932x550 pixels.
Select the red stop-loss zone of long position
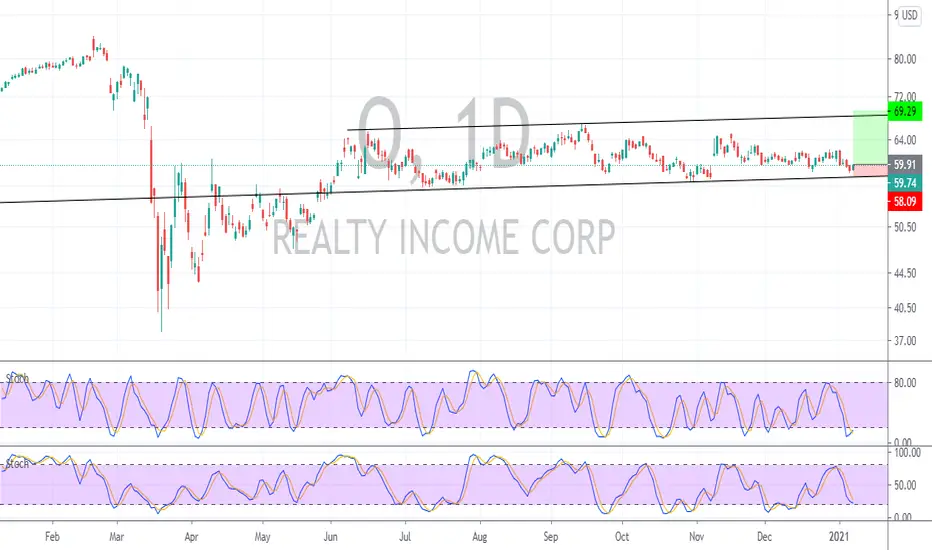tap(870, 171)
